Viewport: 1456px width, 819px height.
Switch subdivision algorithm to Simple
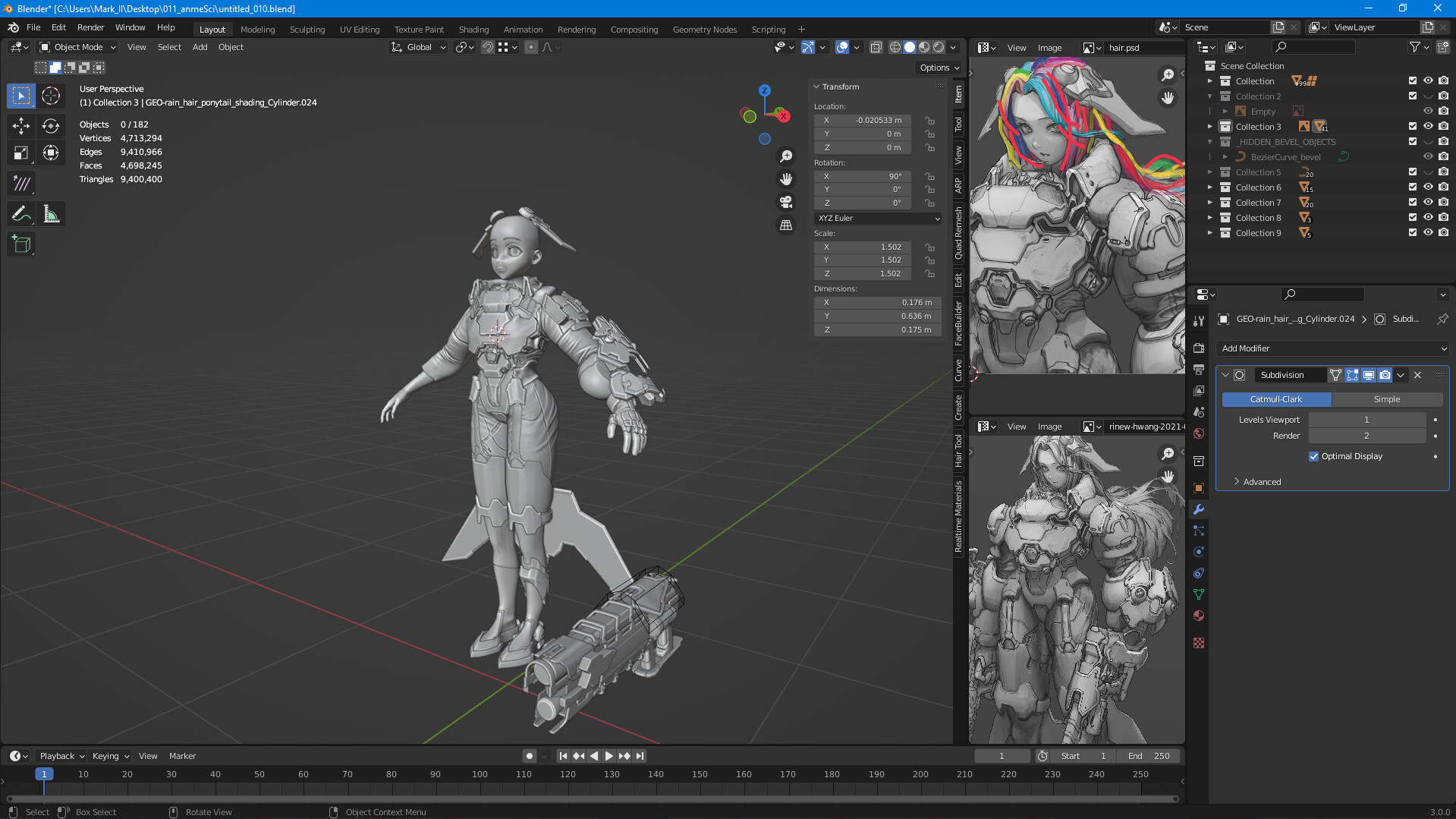1386,398
